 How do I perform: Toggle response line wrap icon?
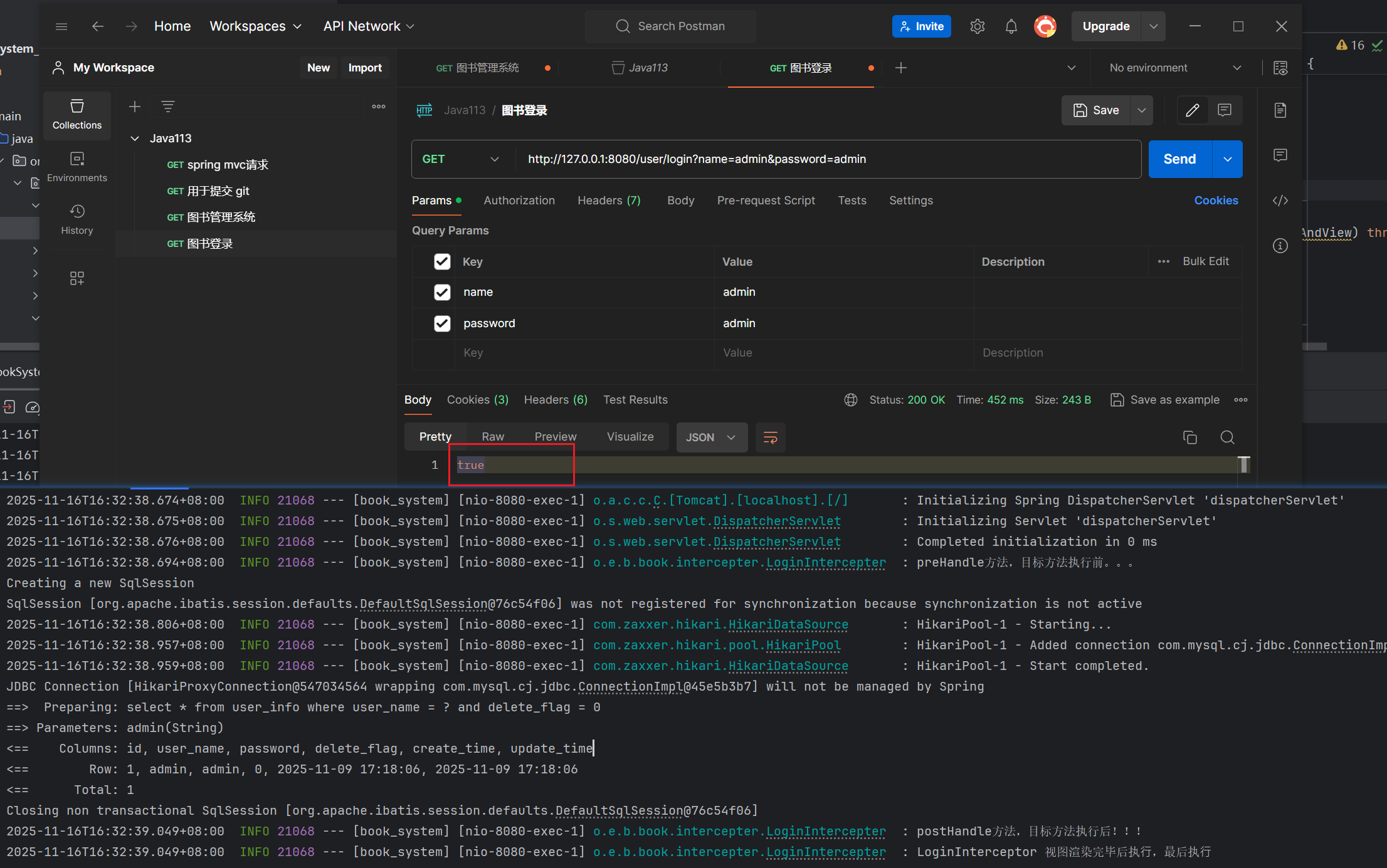770,437
